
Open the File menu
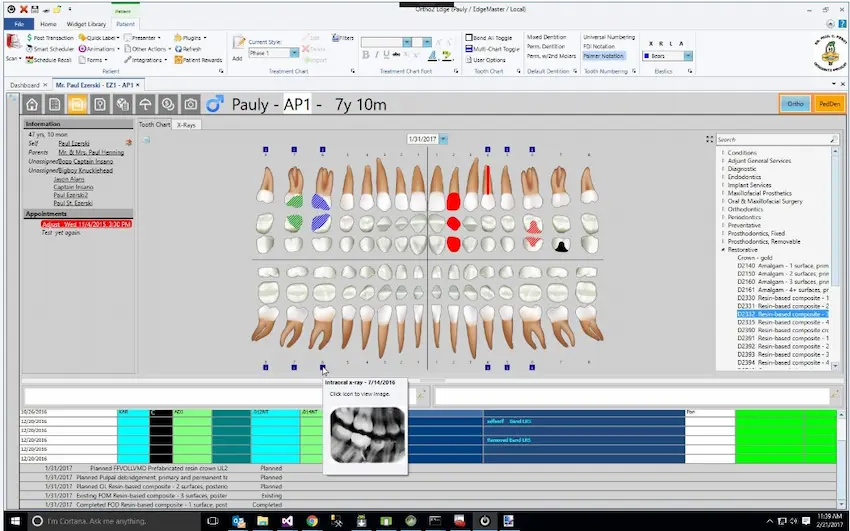[x=19, y=24]
